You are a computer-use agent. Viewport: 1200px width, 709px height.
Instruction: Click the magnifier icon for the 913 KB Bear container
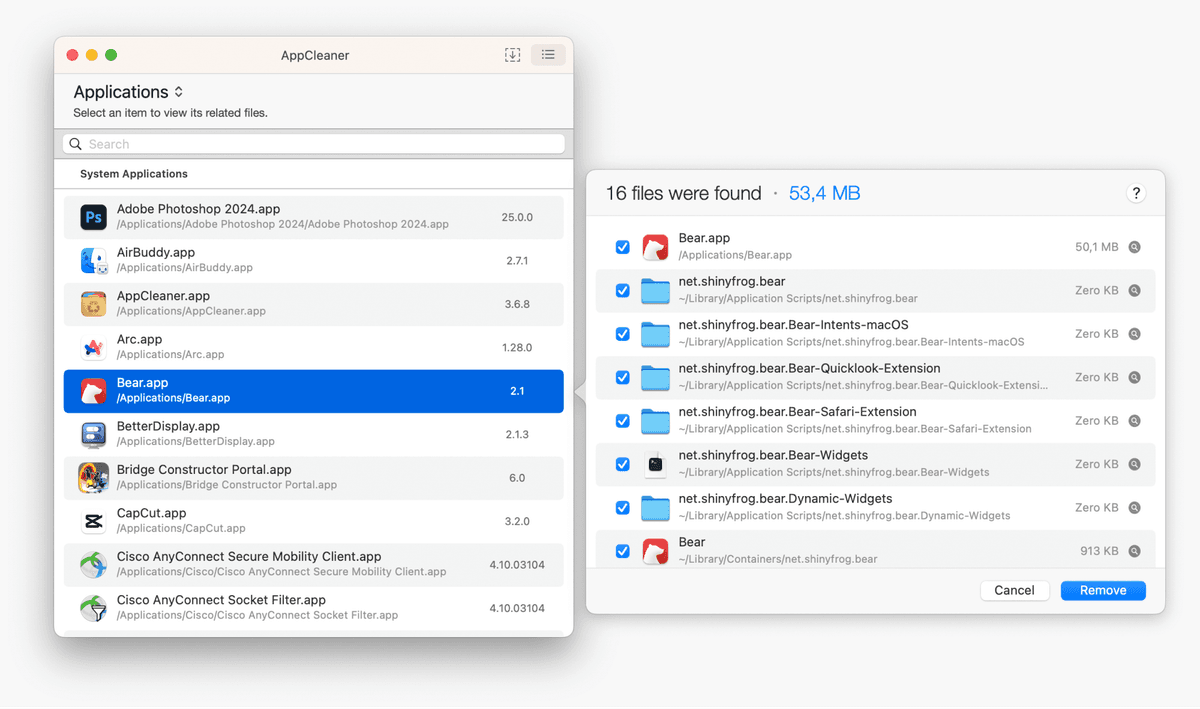(x=1134, y=551)
